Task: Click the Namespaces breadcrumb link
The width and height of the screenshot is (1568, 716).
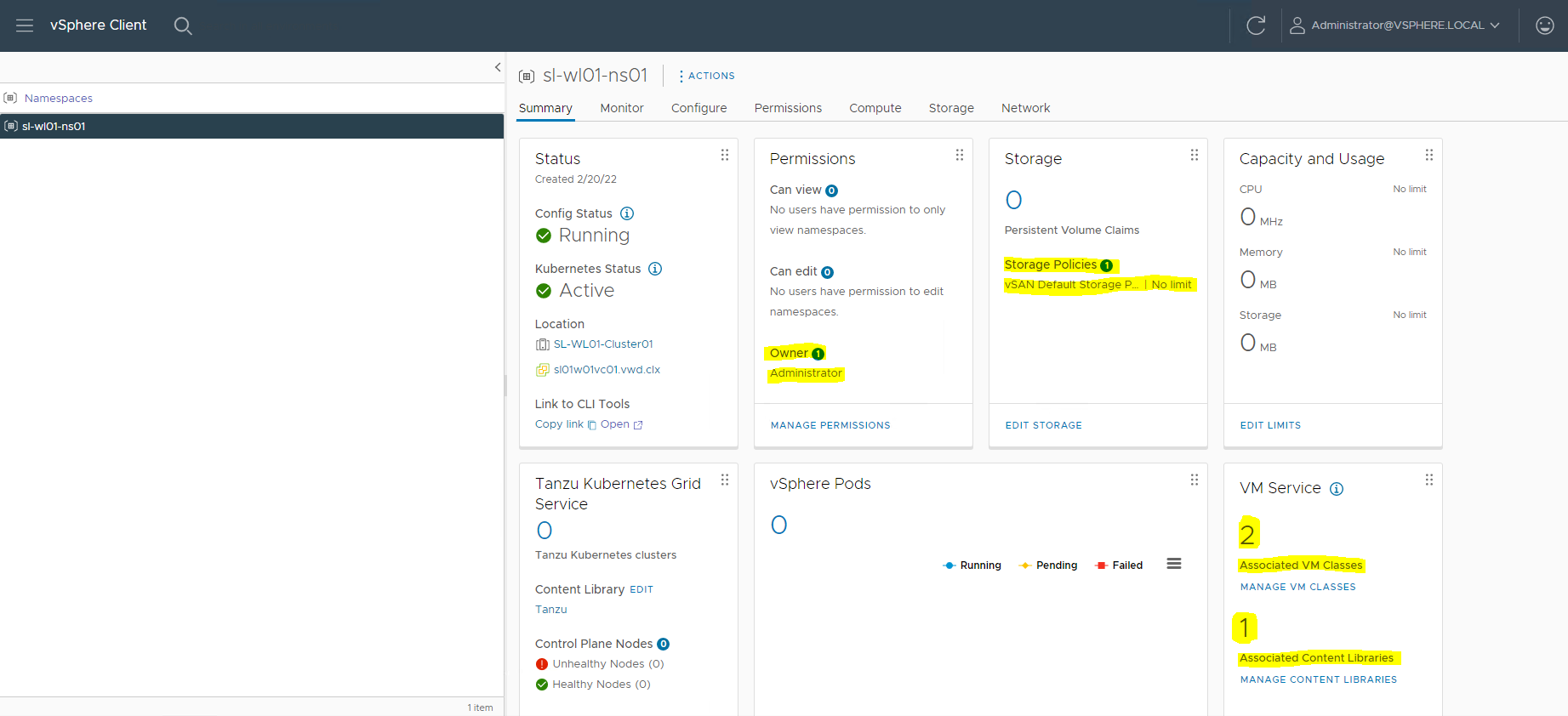Action: coord(59,98)
